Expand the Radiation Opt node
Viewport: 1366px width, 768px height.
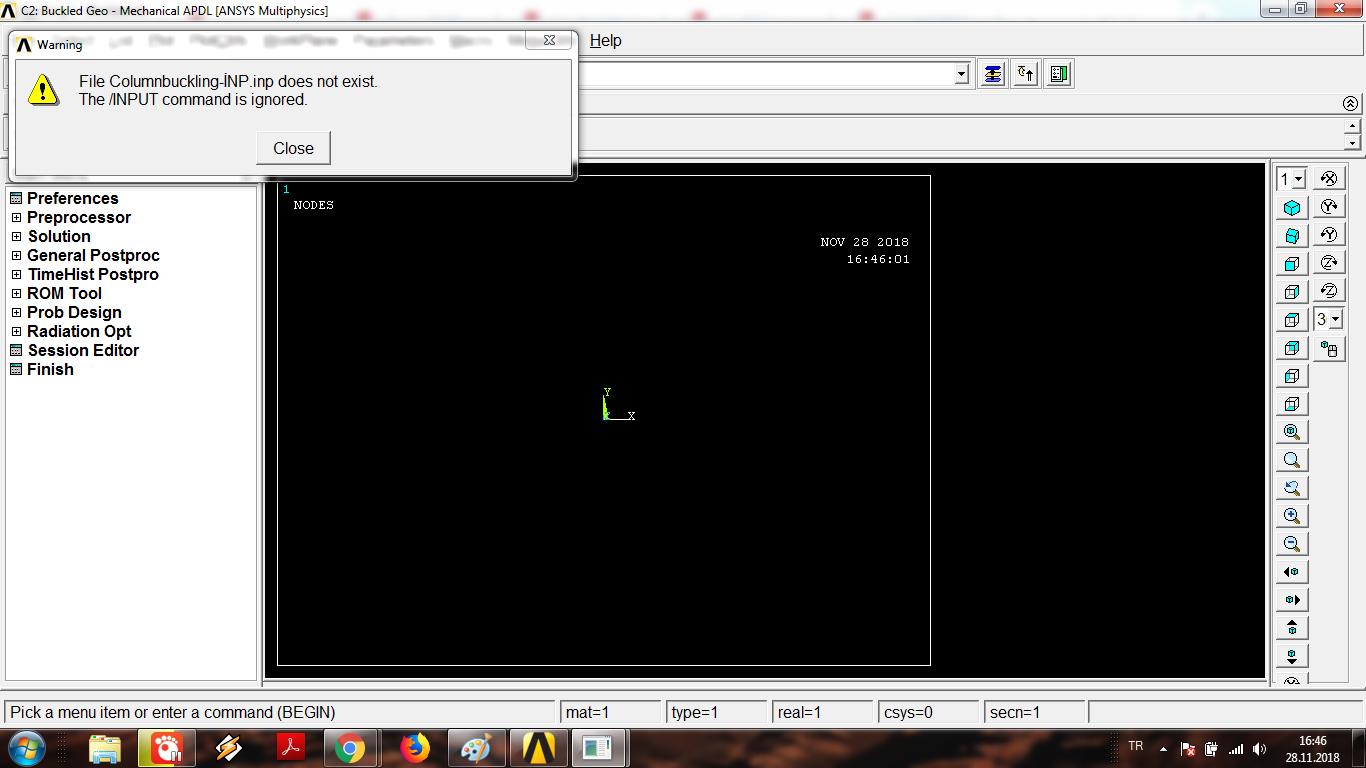click(16, 331)
